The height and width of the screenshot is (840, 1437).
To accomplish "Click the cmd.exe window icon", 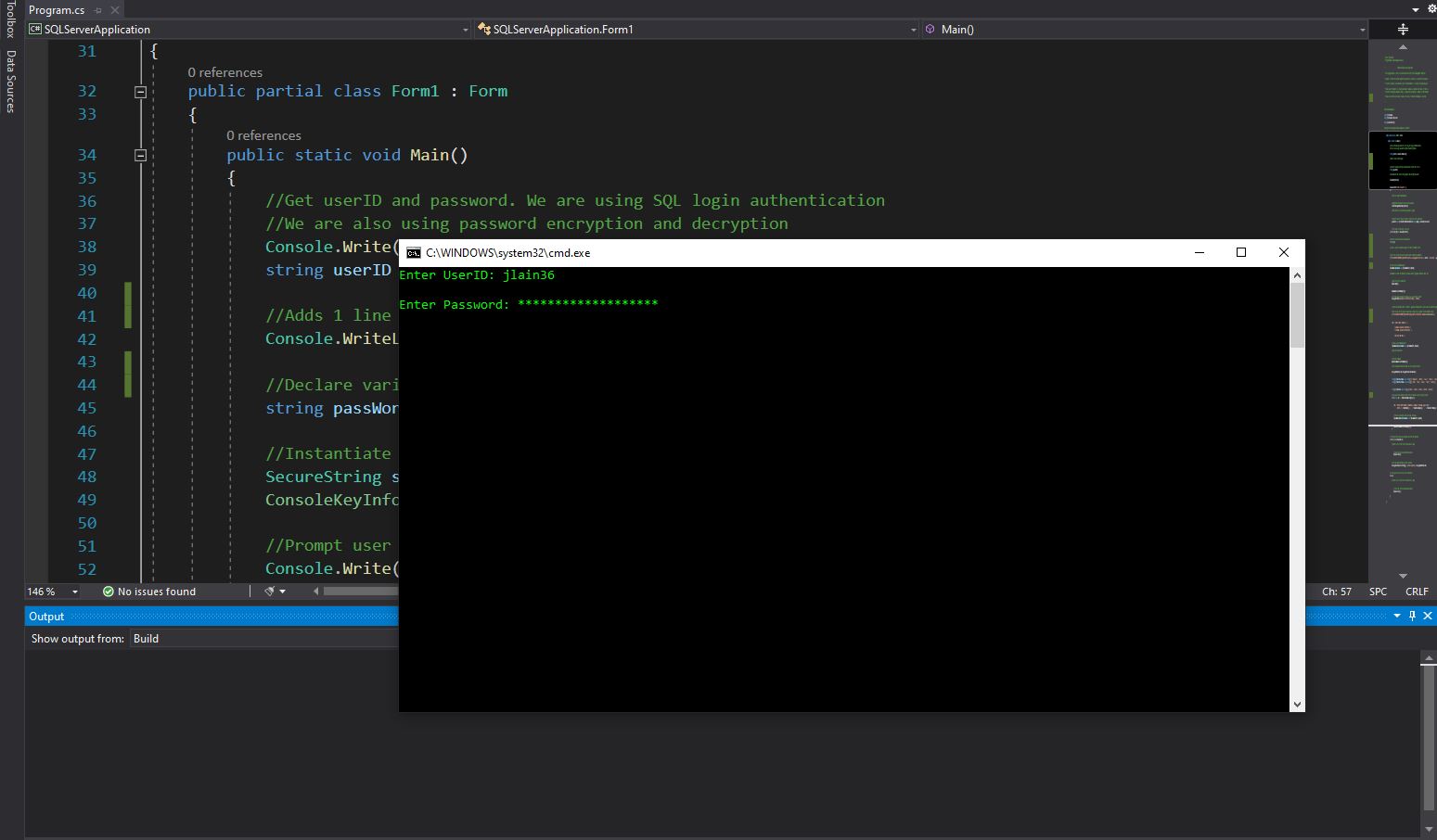I will point(414,253).
